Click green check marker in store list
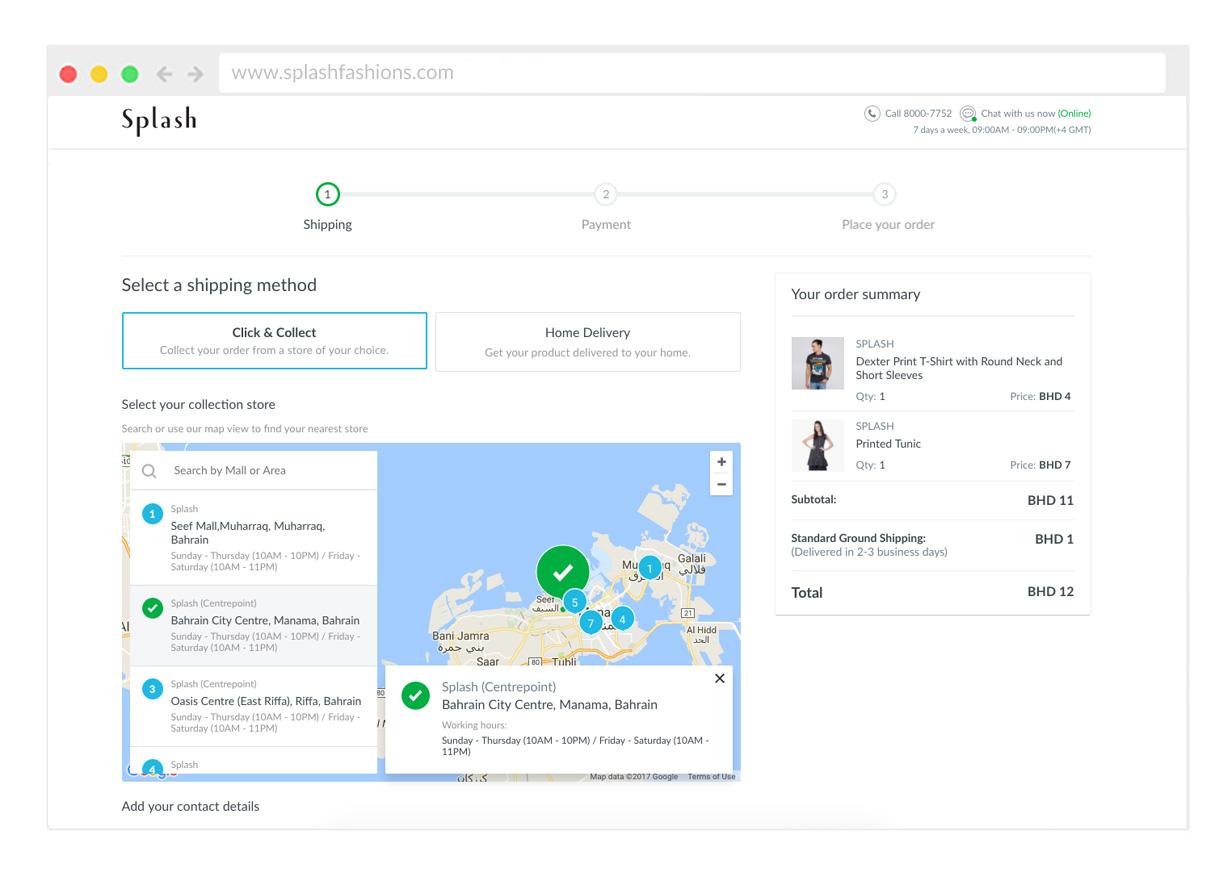Image resolution: width=1224 pixels, height=880 pixels. coord(152,608)
